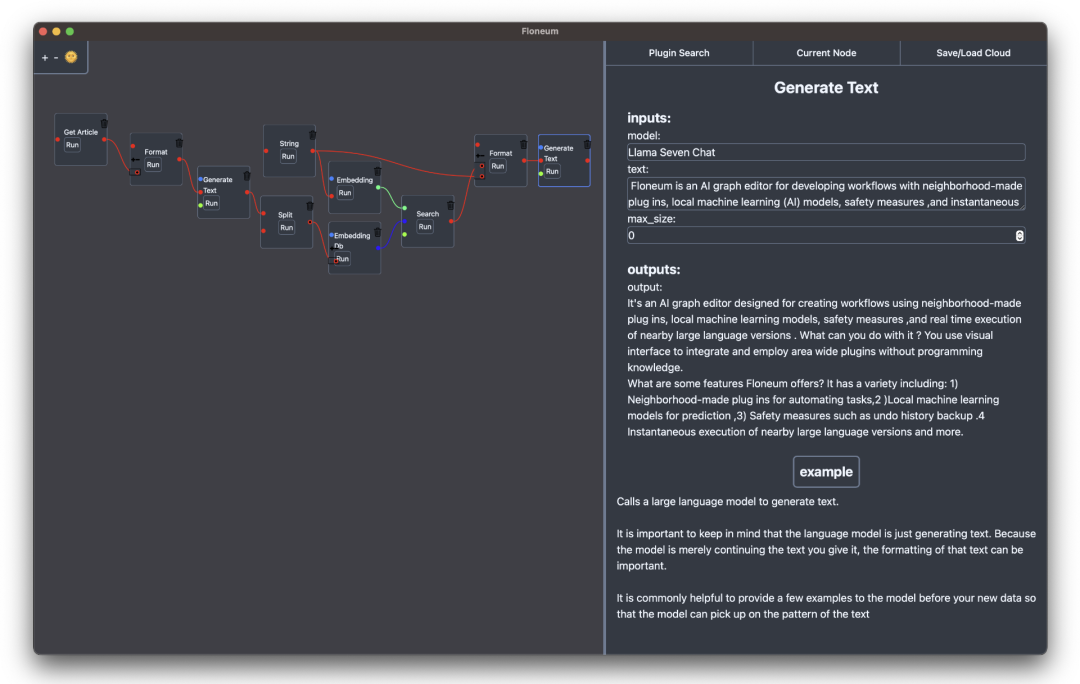The height and width of the screenshot is (684, 1080).
Task: Click the max_size number field
Action: tap(826, 236)
